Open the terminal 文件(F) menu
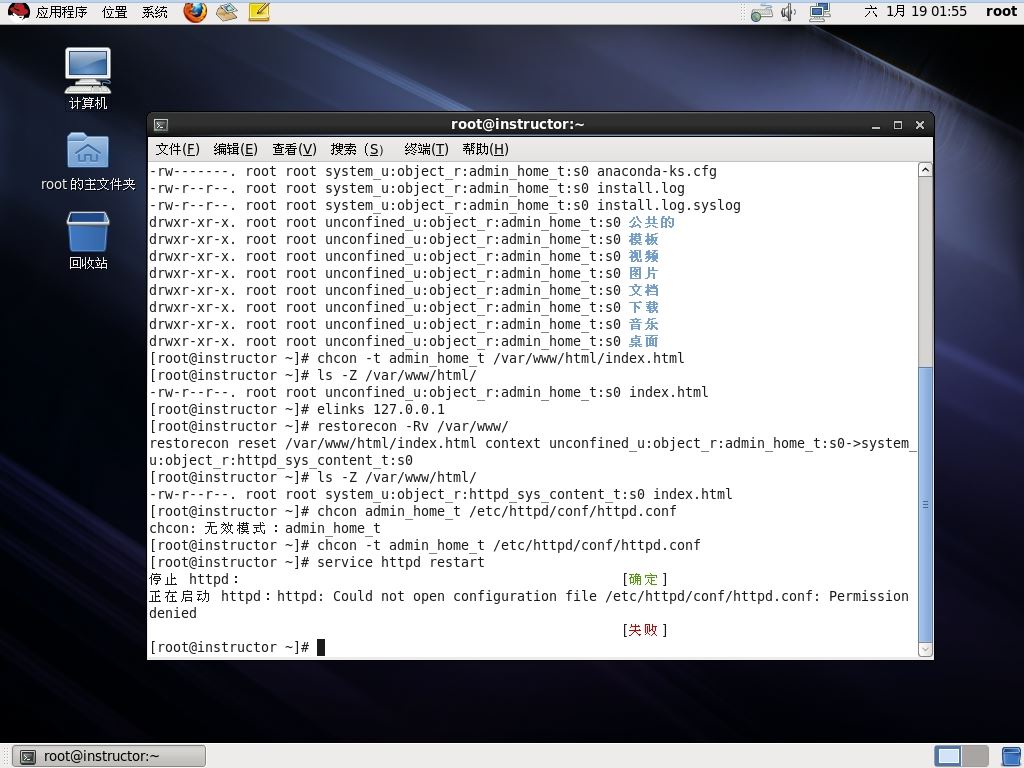 178,149
